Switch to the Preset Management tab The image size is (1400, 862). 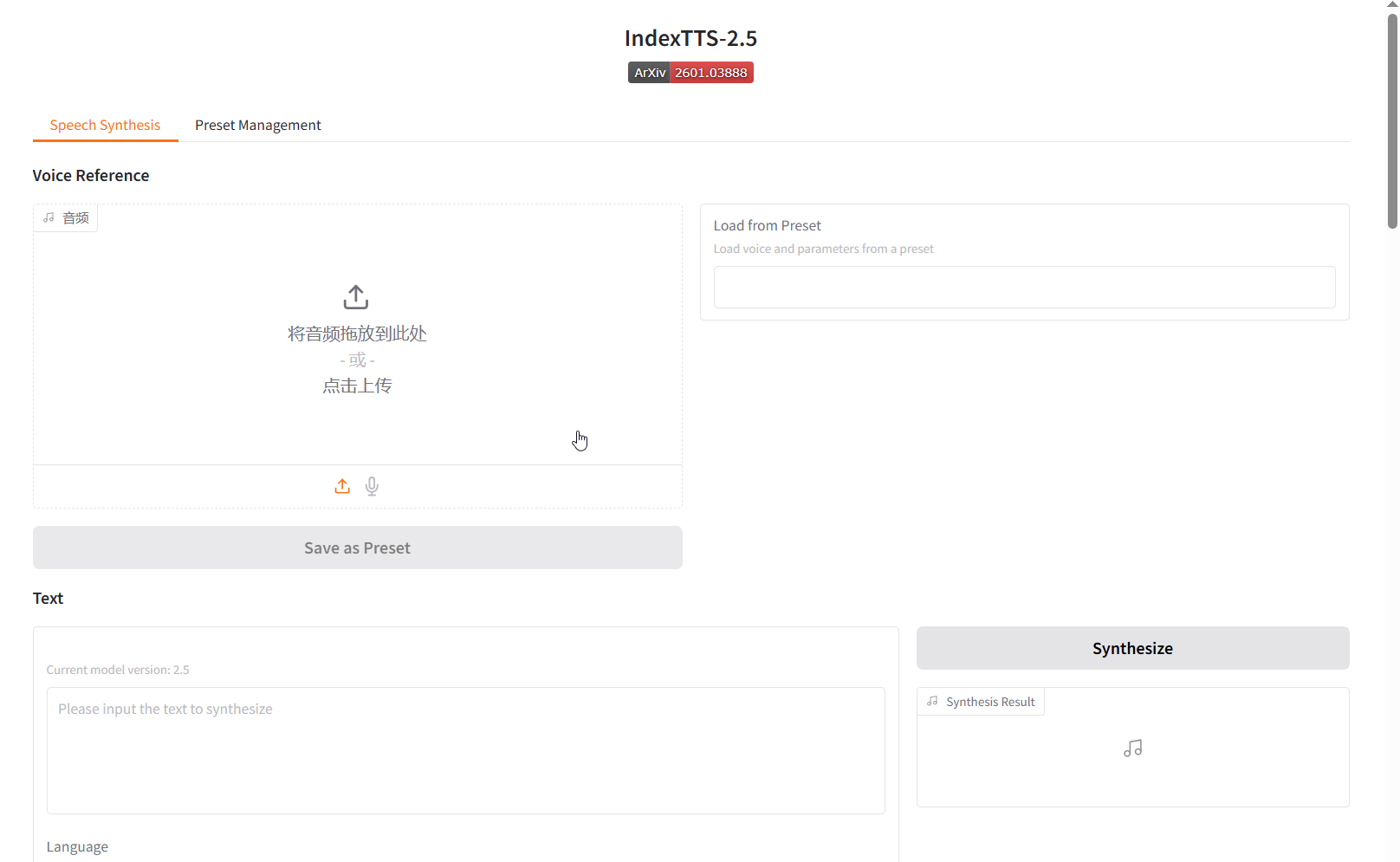[x=258, y=125]
